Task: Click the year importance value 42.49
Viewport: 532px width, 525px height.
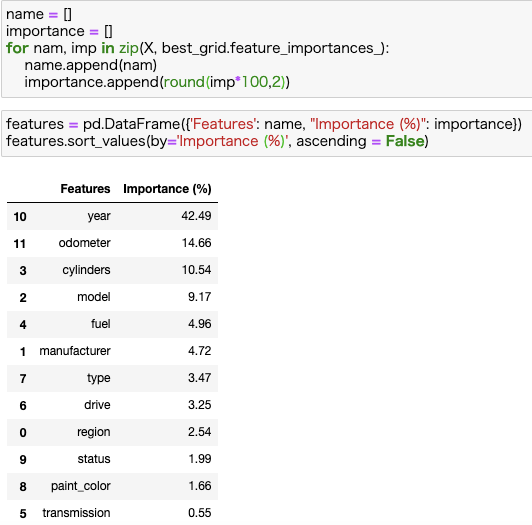Action: (196, 216)
